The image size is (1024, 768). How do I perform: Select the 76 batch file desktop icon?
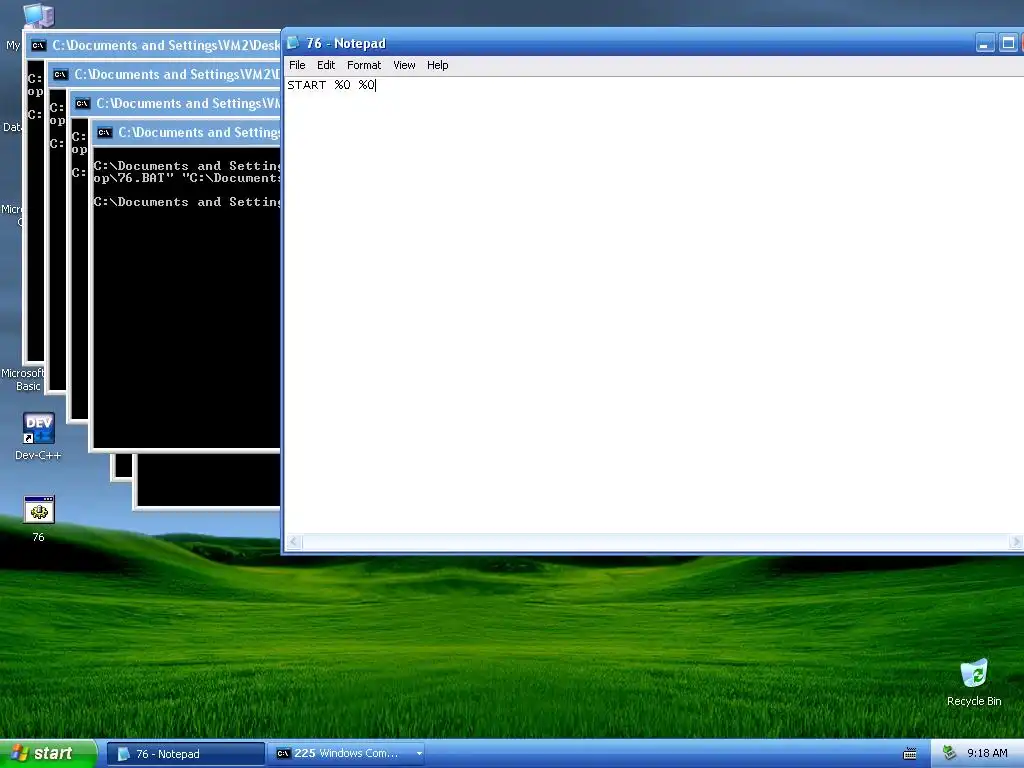[x=39, y=519]
